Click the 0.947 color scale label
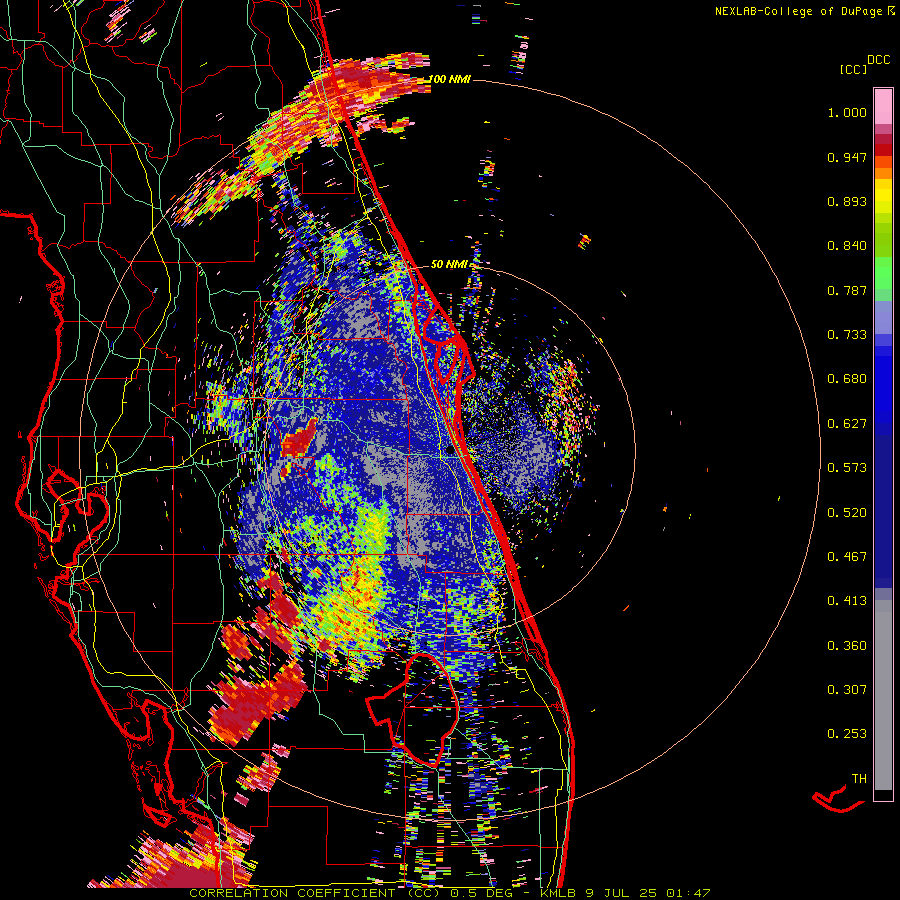This screenshot has height=900, width=900. point(847,157)
